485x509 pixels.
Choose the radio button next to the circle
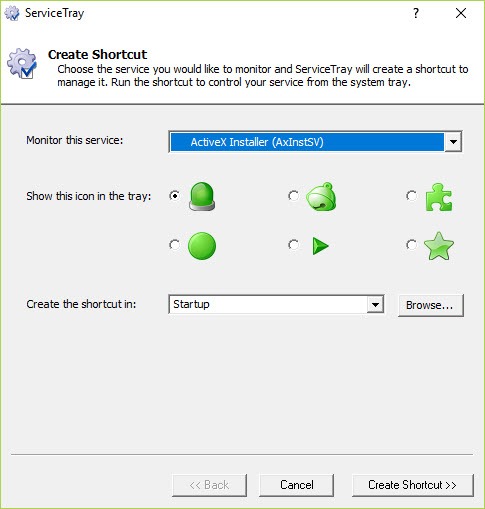click(x=174, y=245)
